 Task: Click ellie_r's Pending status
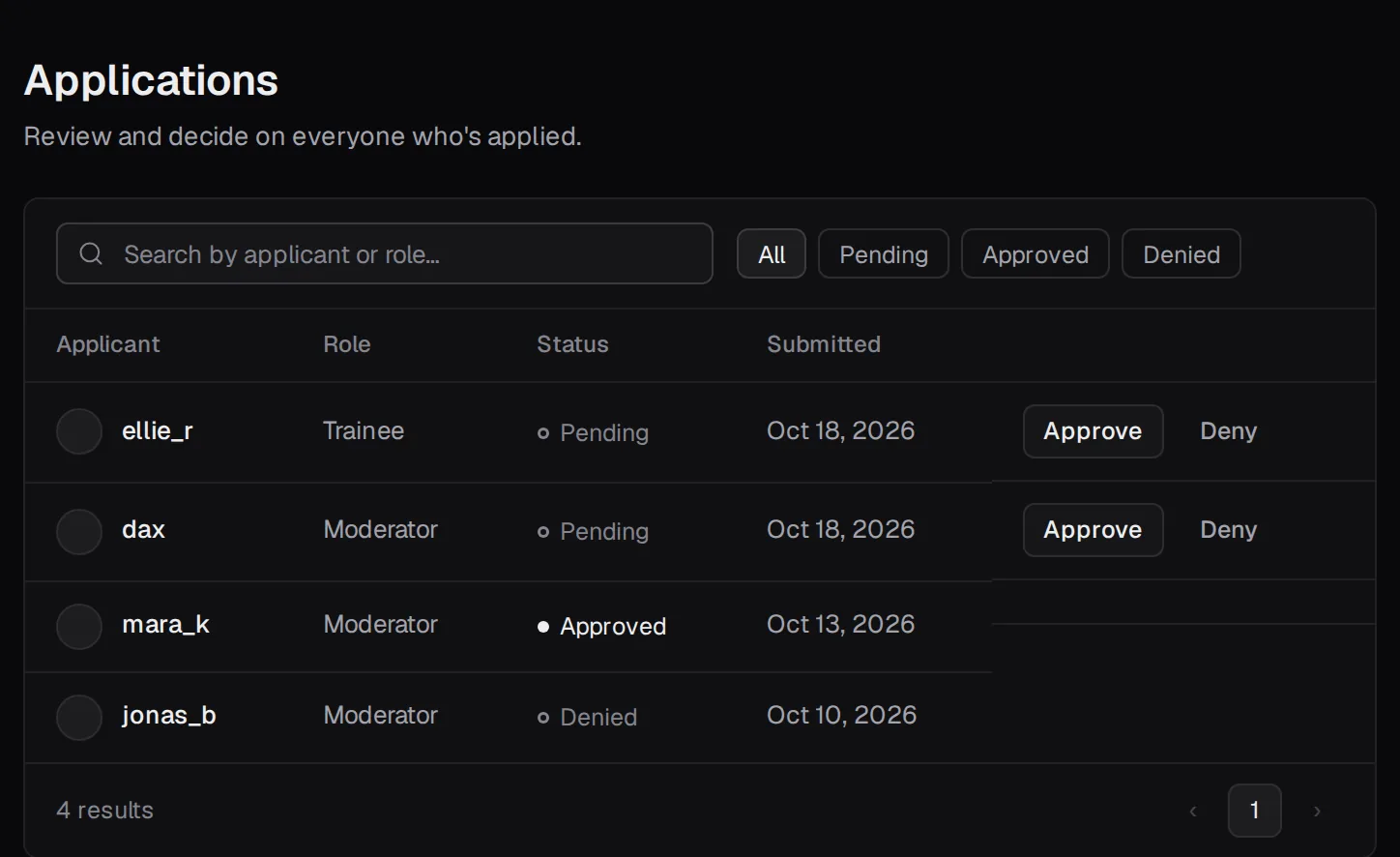click(594, 433)
